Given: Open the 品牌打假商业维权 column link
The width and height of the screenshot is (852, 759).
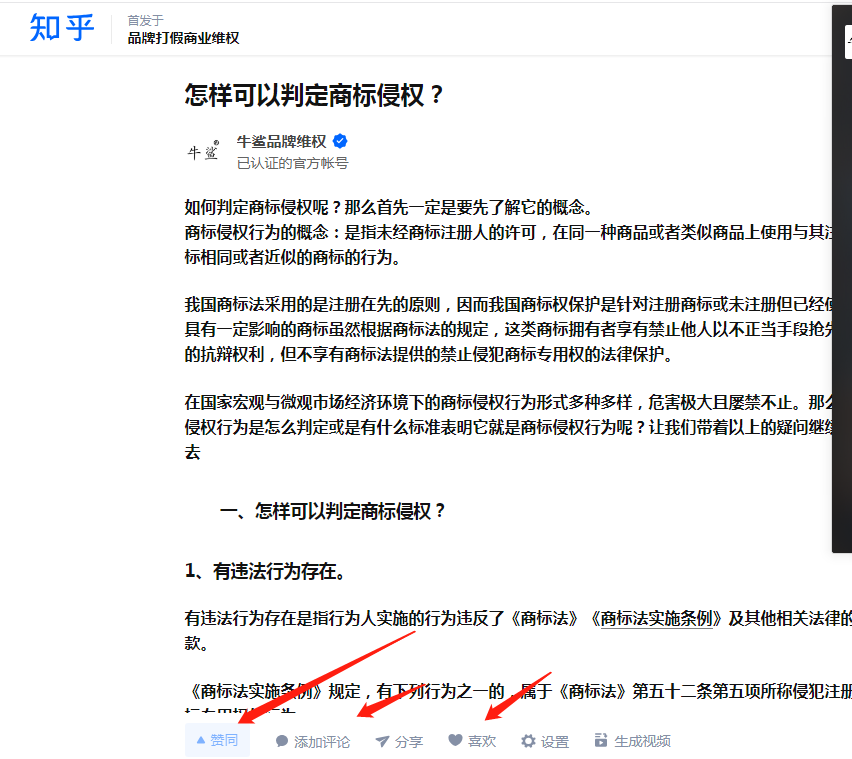Looking at the screenshot, I should [183, 38].
